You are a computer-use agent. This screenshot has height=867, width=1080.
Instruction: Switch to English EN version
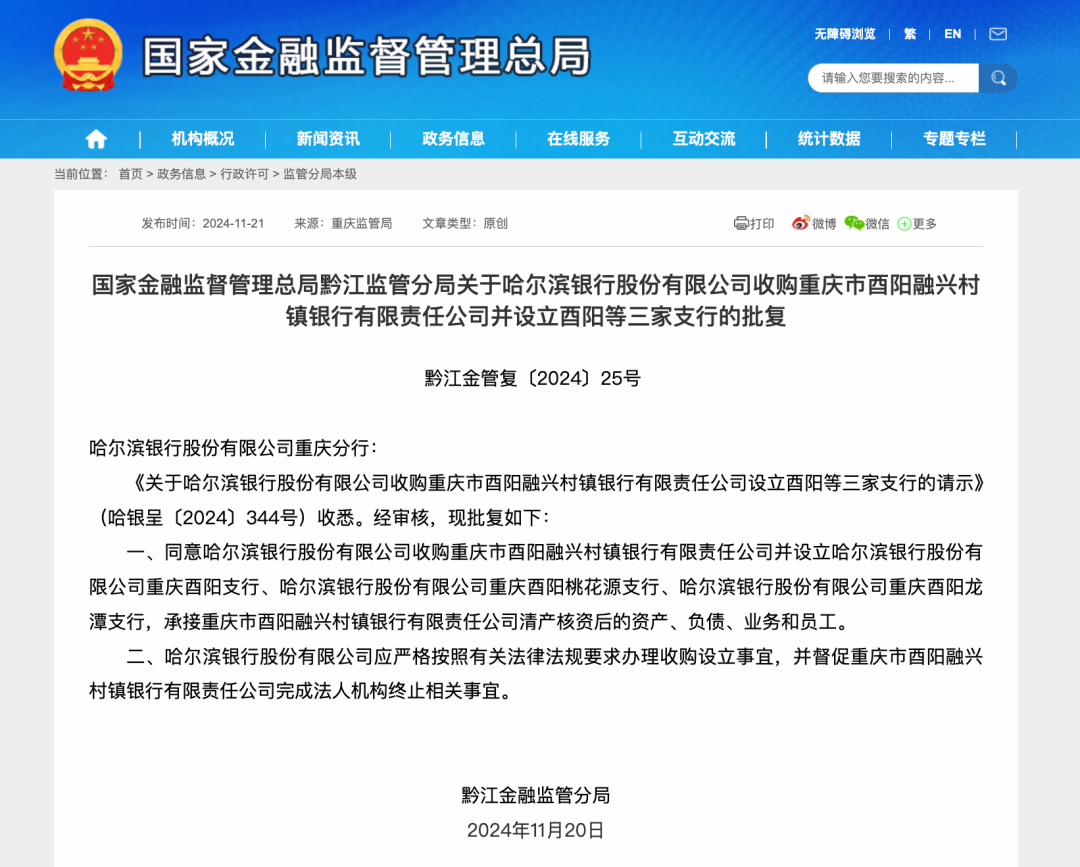pos(953,34)
